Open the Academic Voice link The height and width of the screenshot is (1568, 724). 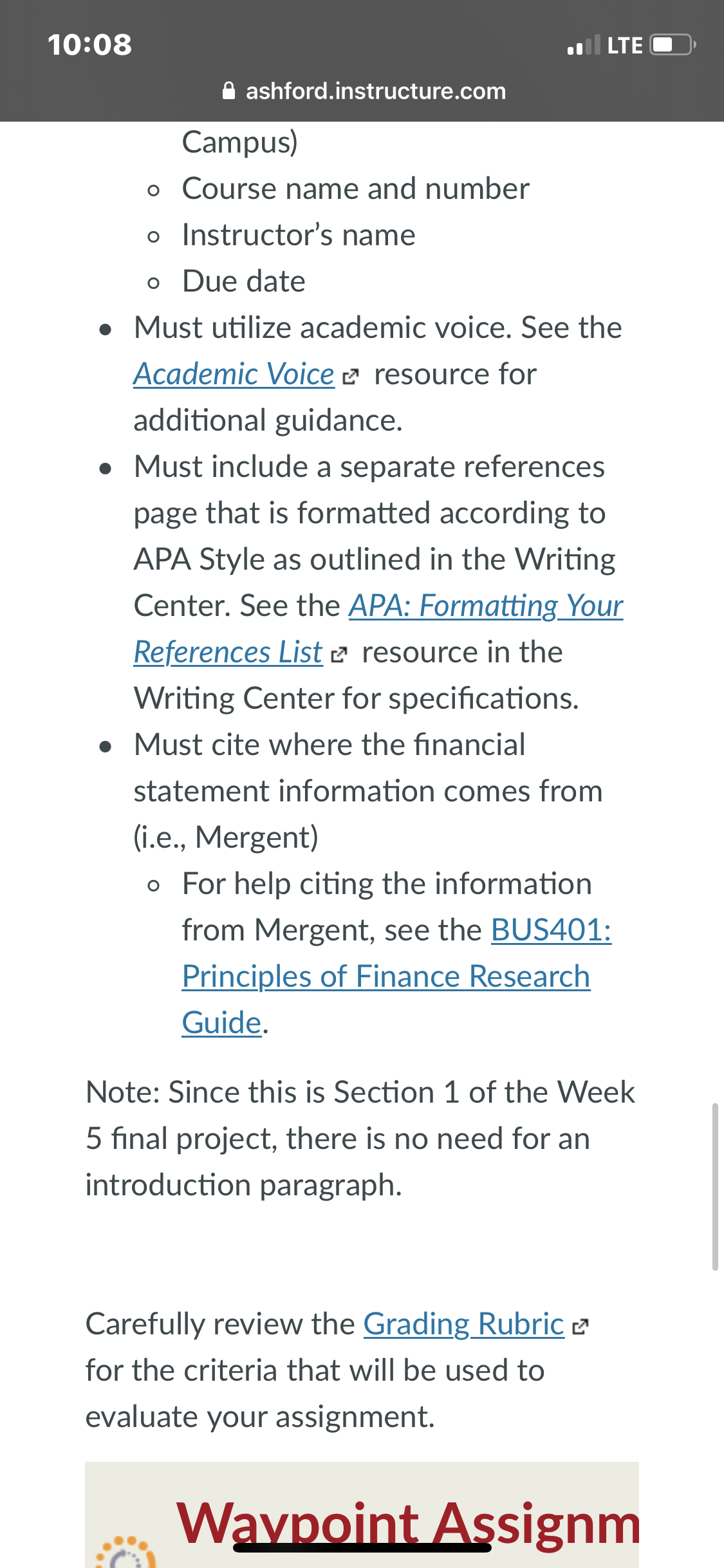coord(234,375)
